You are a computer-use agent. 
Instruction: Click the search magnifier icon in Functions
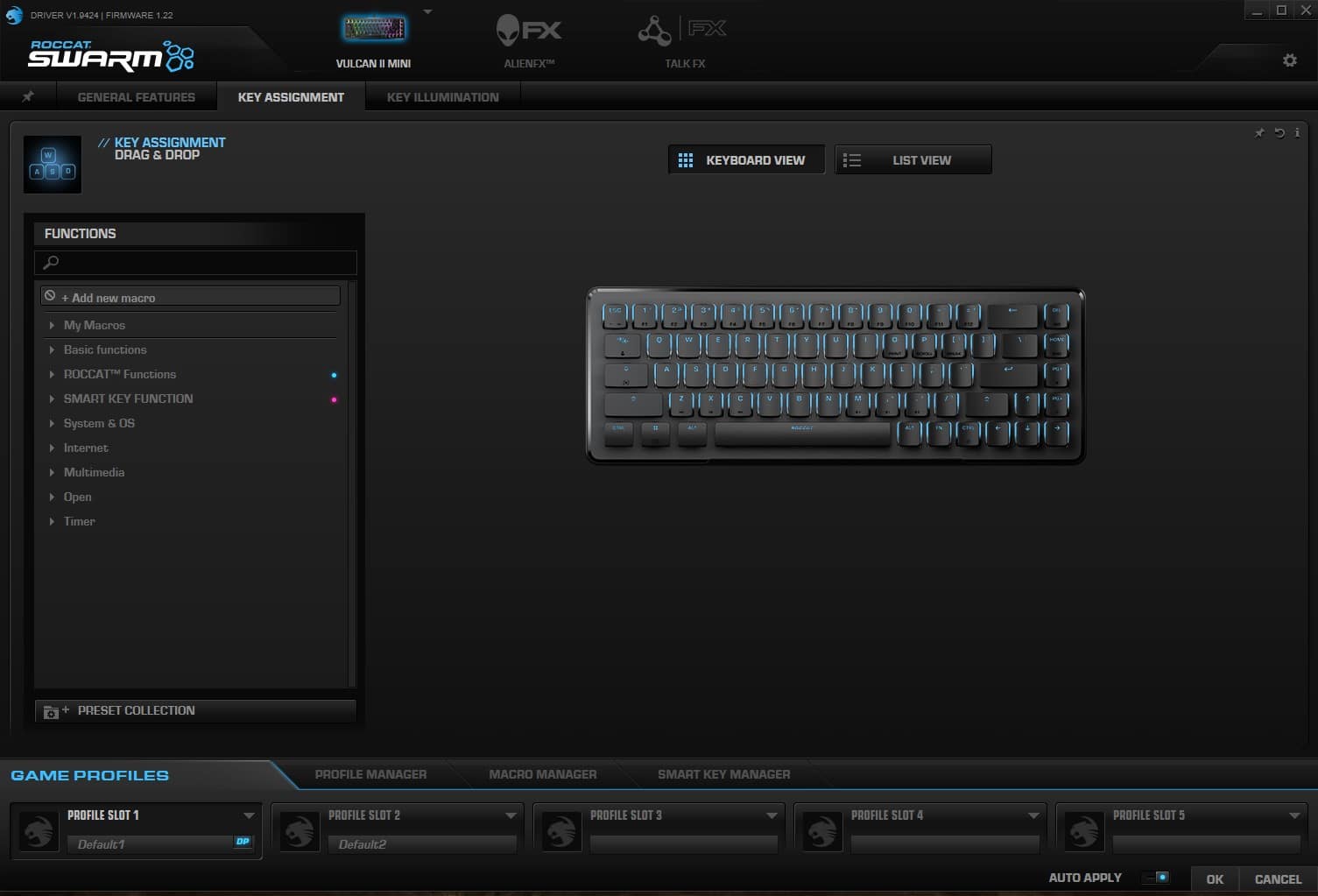pos(51,262)
